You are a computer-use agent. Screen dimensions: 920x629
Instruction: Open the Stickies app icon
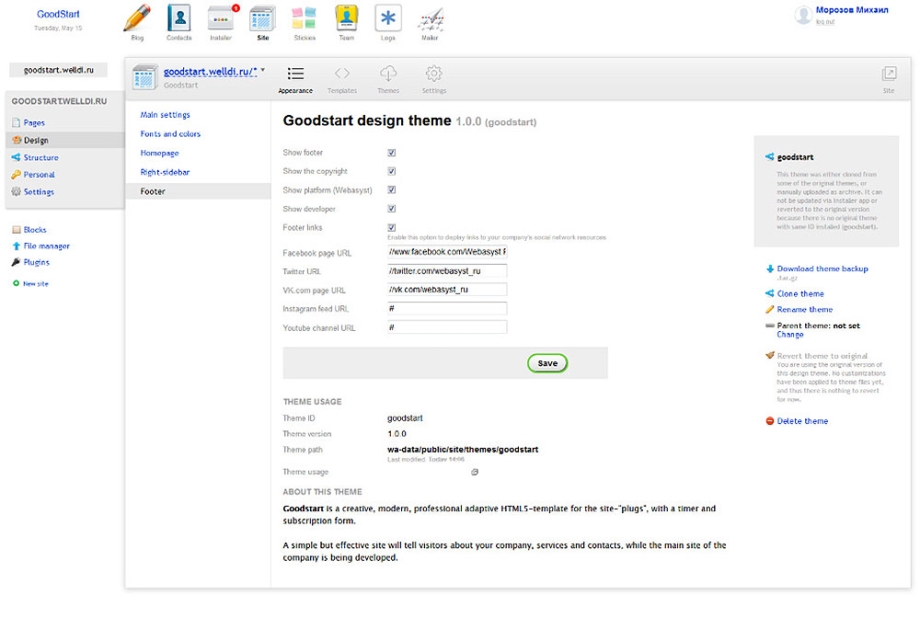[x=304, y=19]
